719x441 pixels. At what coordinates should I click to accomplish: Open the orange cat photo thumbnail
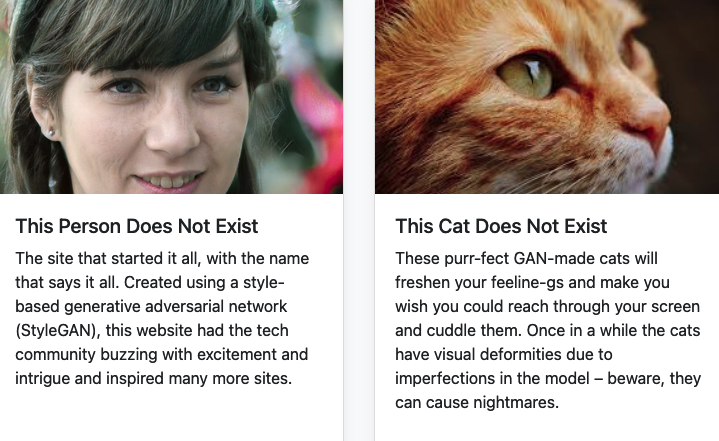tap(547, 97)
